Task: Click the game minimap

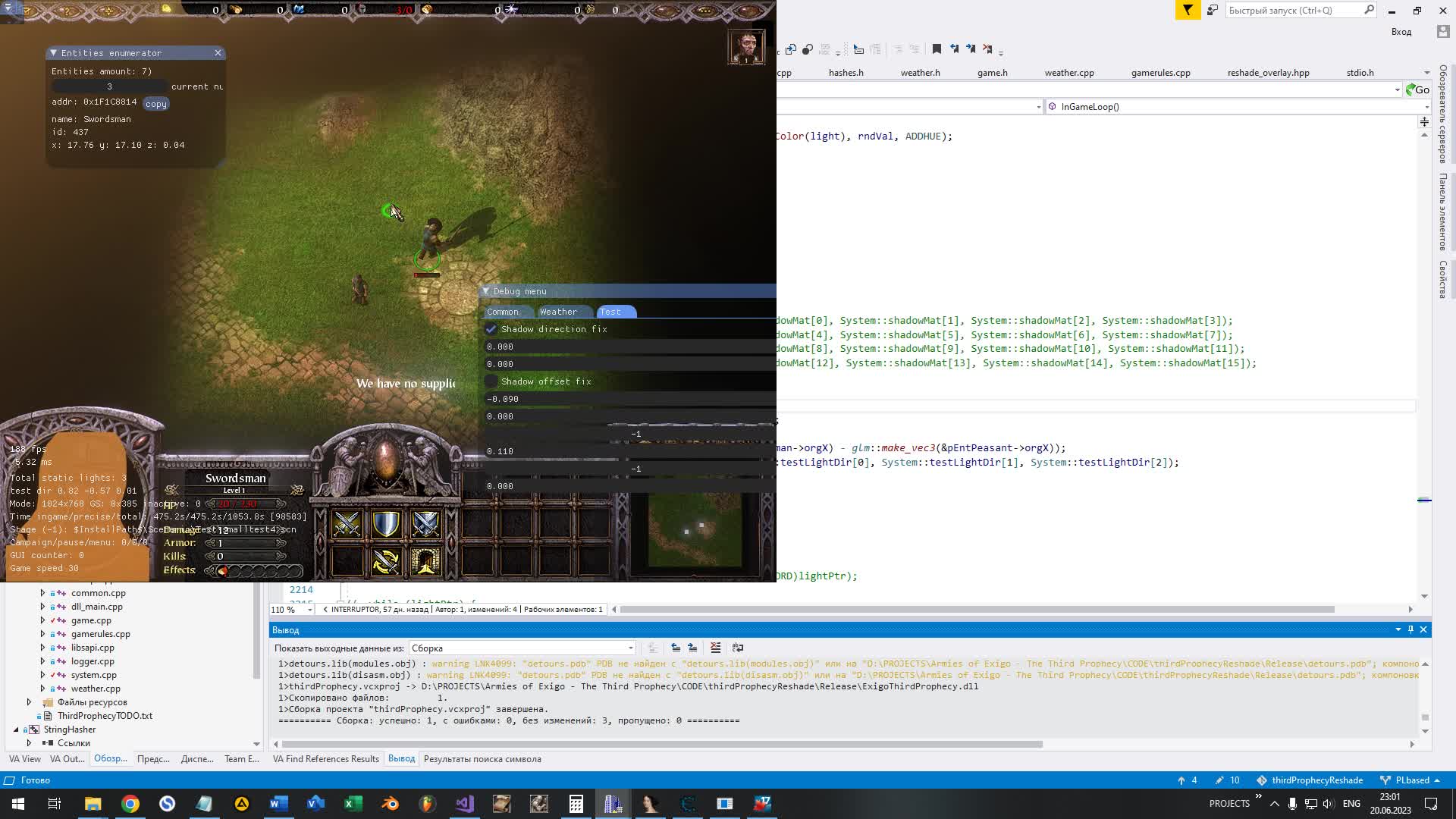Action: pyautogui.click(x=695, y=529)
